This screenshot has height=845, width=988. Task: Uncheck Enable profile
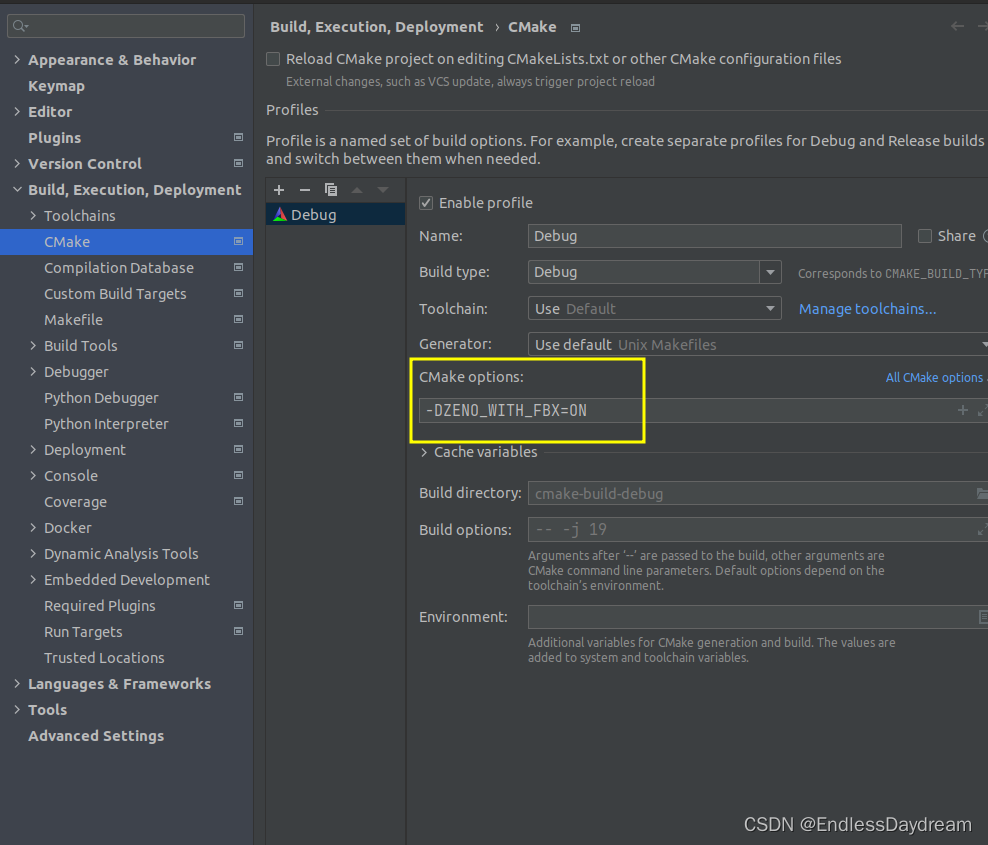[x=426, y=203]
